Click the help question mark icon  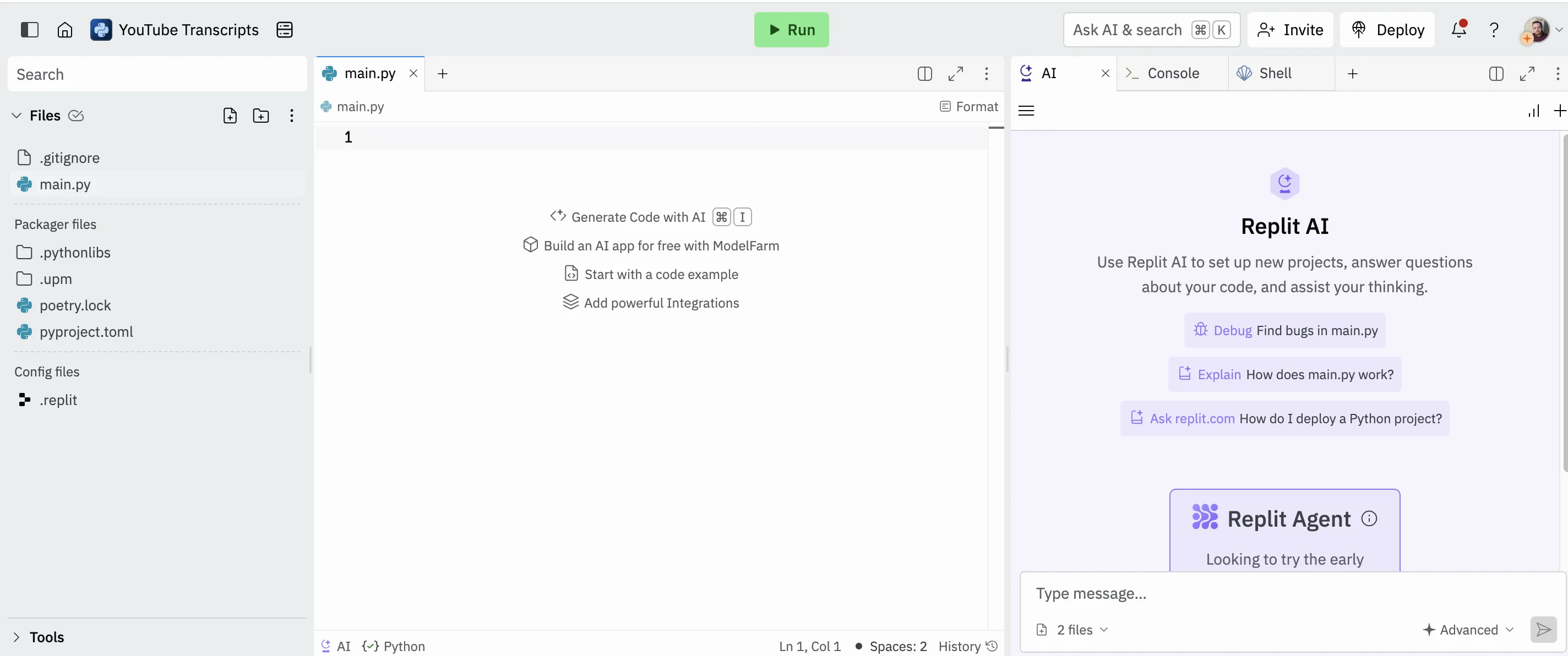click(x=1493, y=30)
